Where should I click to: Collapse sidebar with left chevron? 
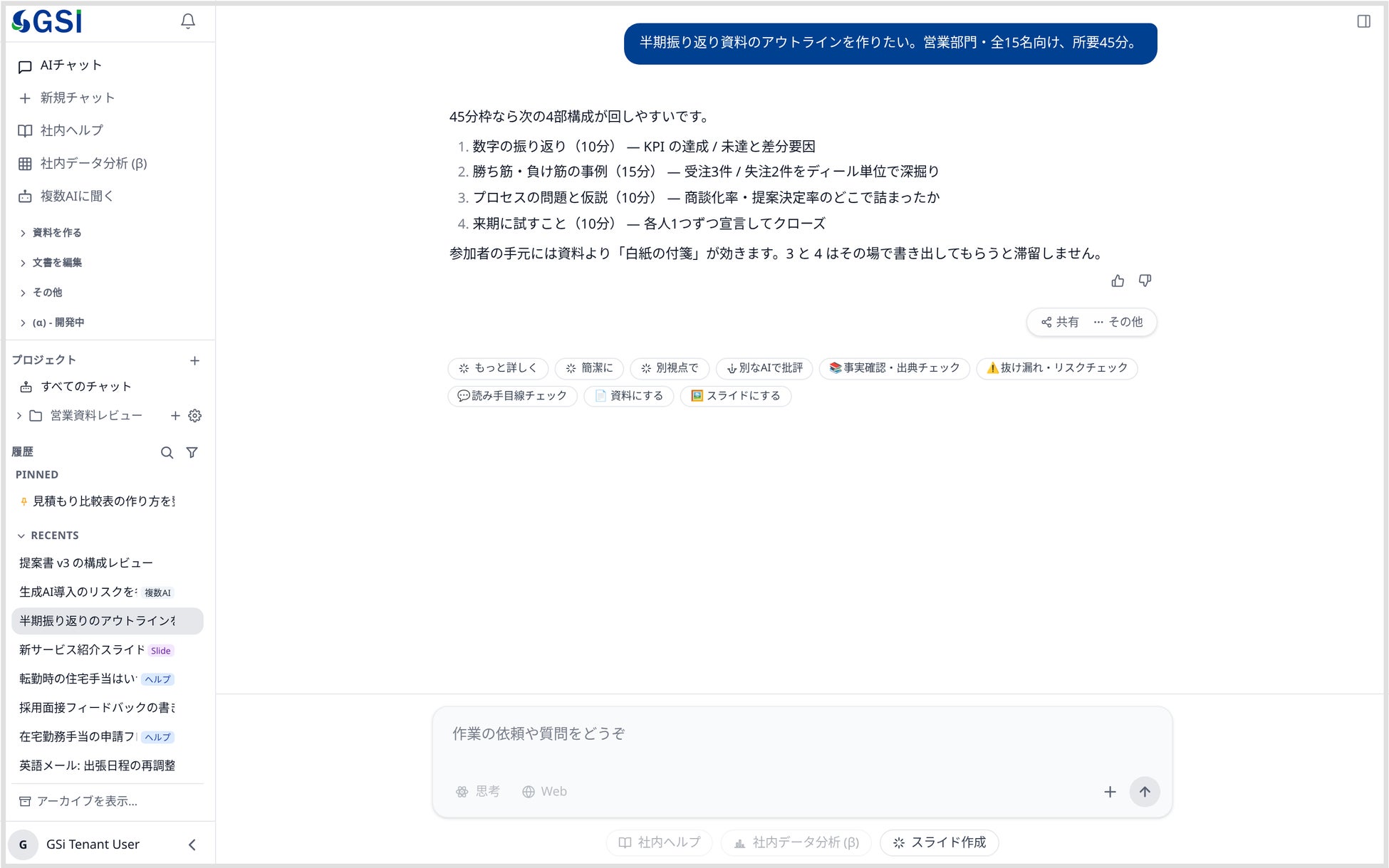coord(192,845)
